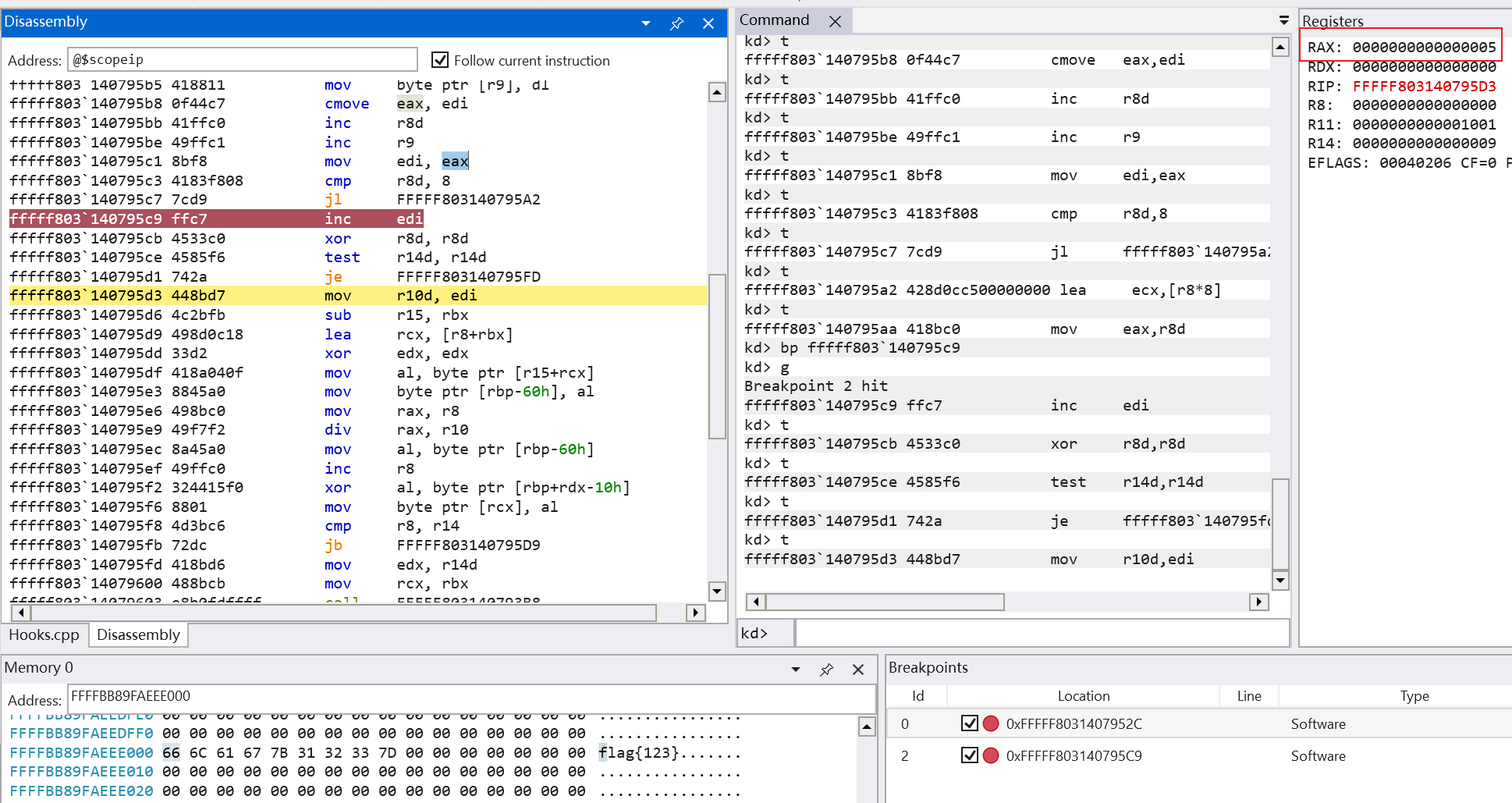Click the Command vertical scrollbar thumb
Screen dimensions: 1512x803
pos(1280,524)
